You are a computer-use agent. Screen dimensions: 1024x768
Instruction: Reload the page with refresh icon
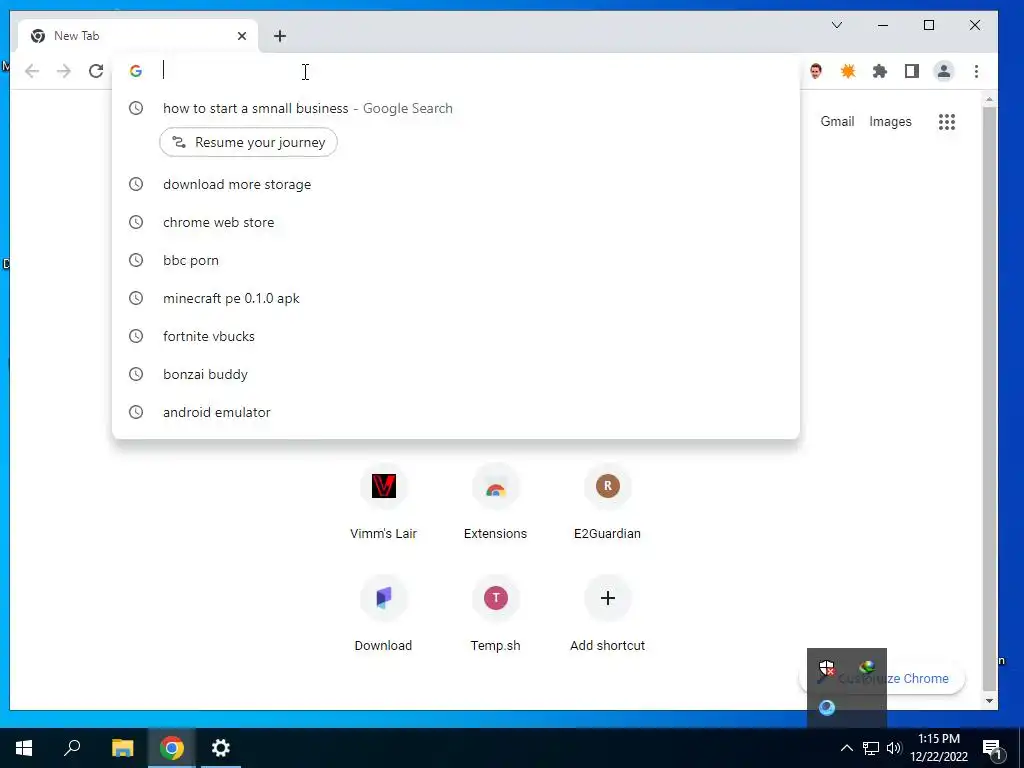pos(96,71)
